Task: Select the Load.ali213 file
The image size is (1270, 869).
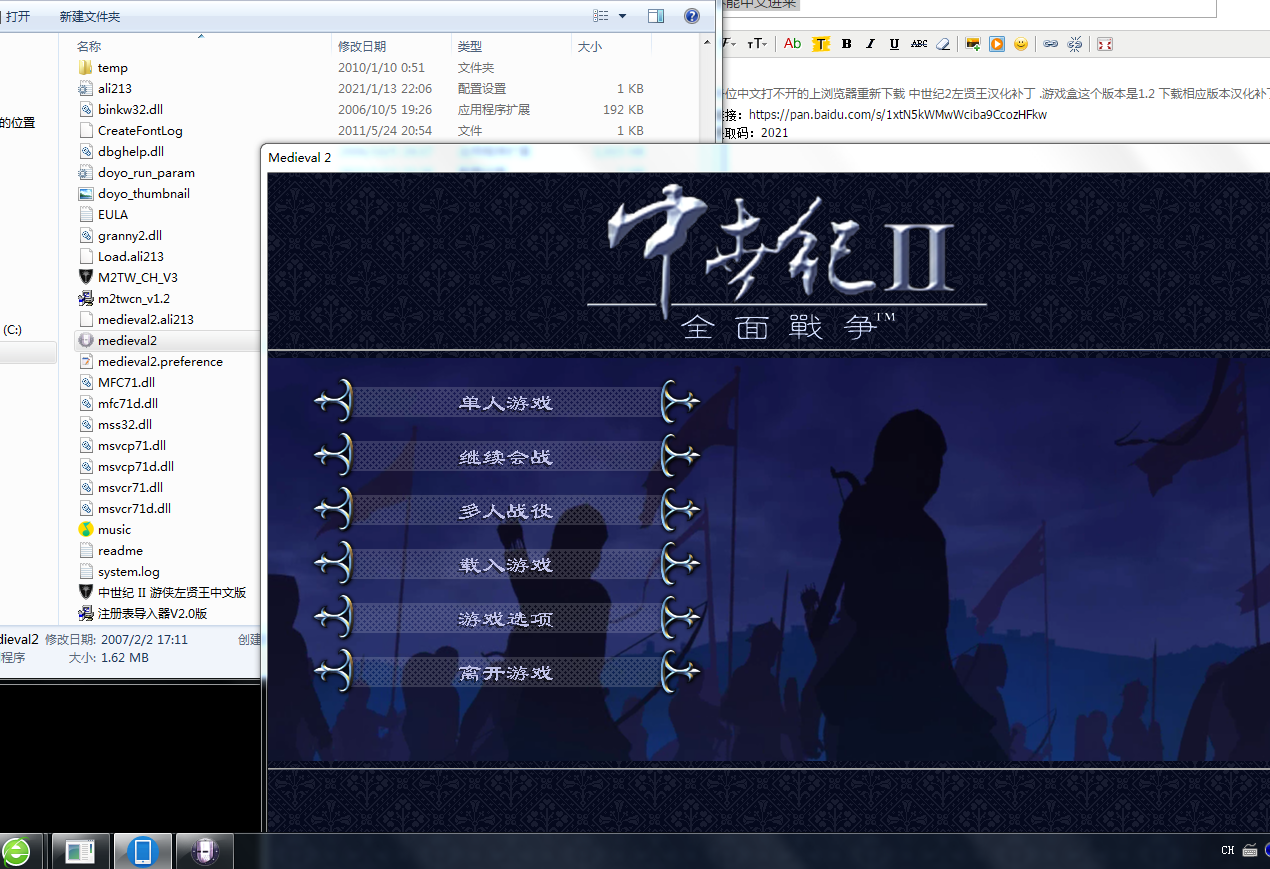Action: (121, 256)
